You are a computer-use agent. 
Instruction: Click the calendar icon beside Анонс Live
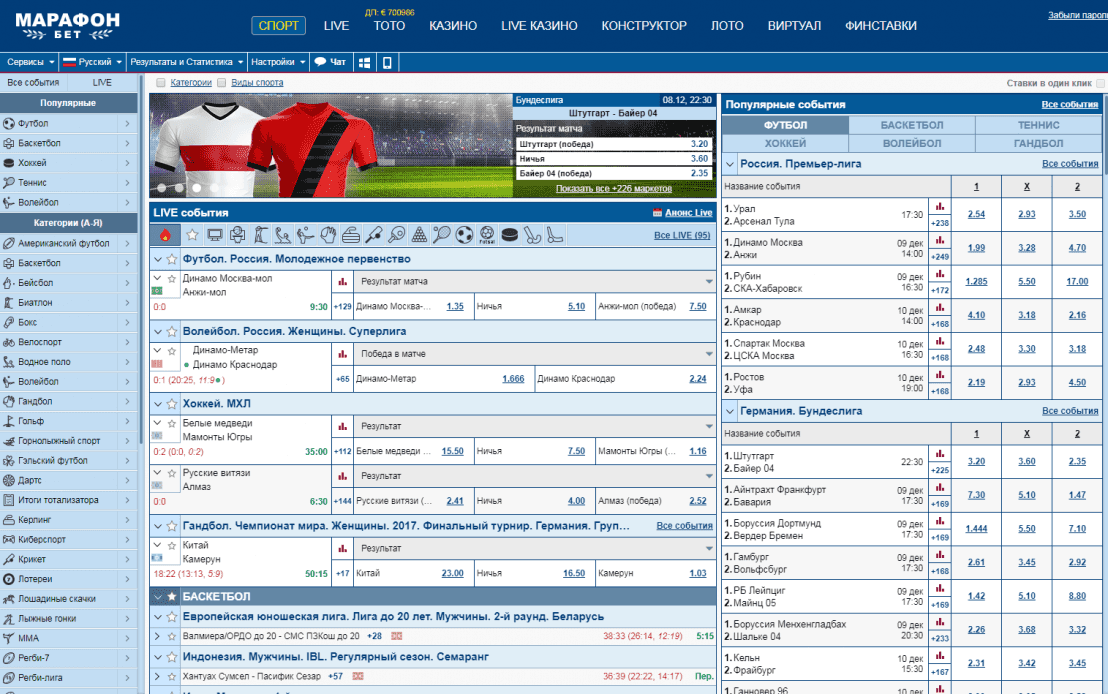(x=657, y=213)
